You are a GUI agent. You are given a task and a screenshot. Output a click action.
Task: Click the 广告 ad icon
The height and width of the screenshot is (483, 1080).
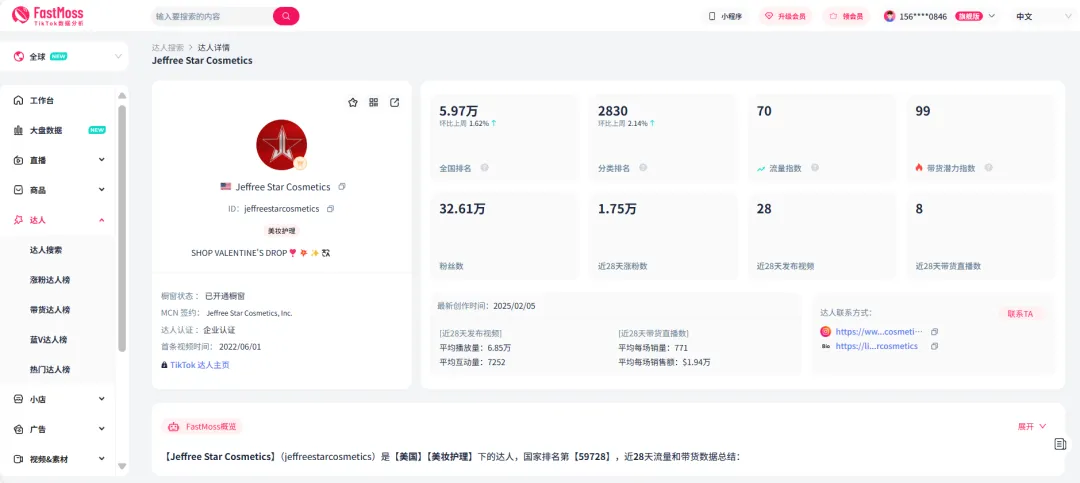pos(19,429)
